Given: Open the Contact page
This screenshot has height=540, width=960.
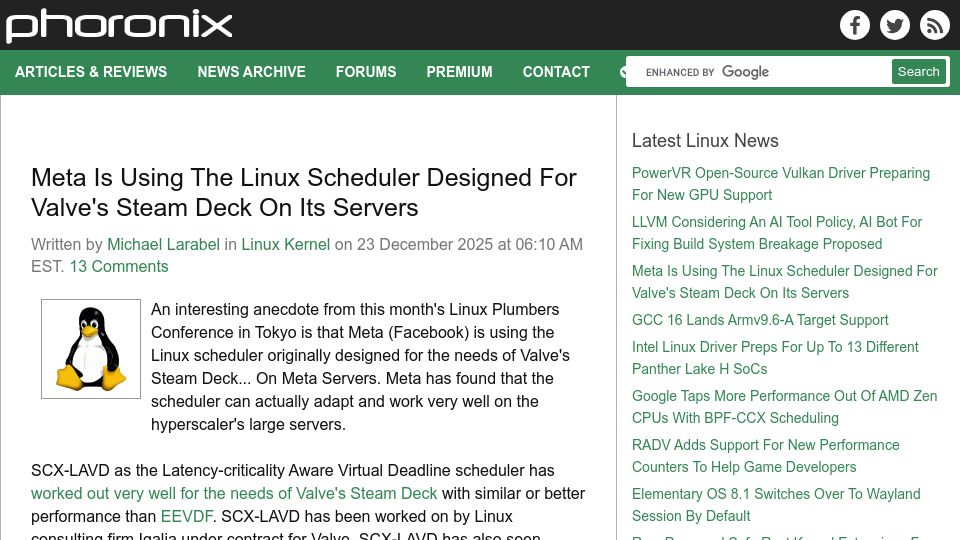Looking at the screenshot, I should pos(556,72).
